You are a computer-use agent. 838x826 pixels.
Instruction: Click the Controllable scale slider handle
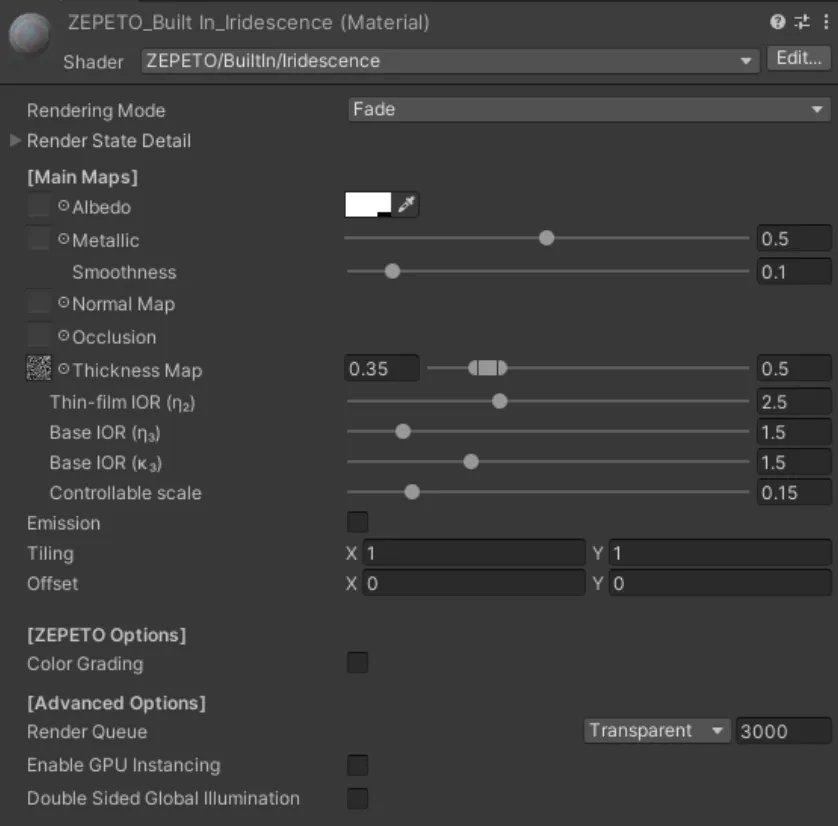pyautogui.click(x=412, y=492)
